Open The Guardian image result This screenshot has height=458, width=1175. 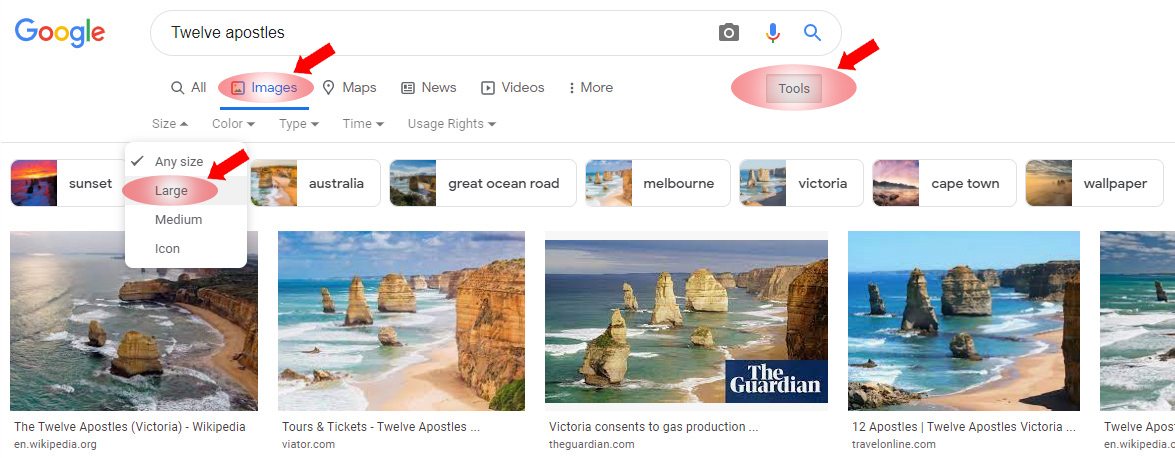[x=686, y=321]
